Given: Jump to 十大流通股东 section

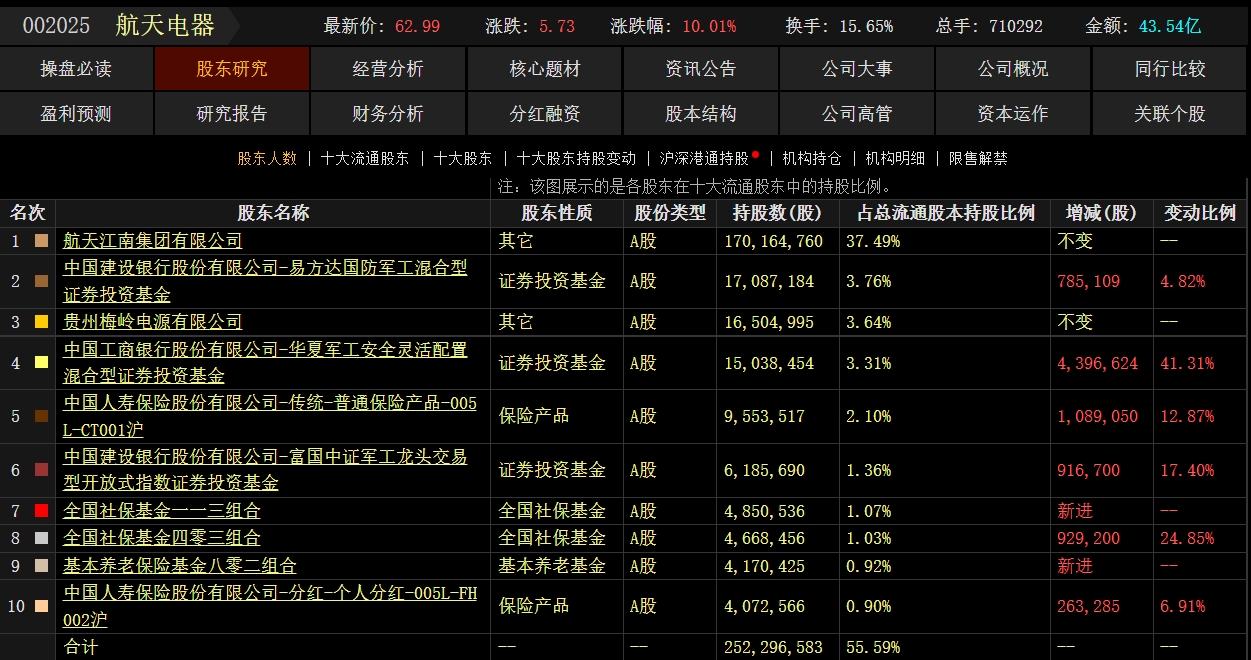Looking at the screenshot, I should click(x=365, y=158).
